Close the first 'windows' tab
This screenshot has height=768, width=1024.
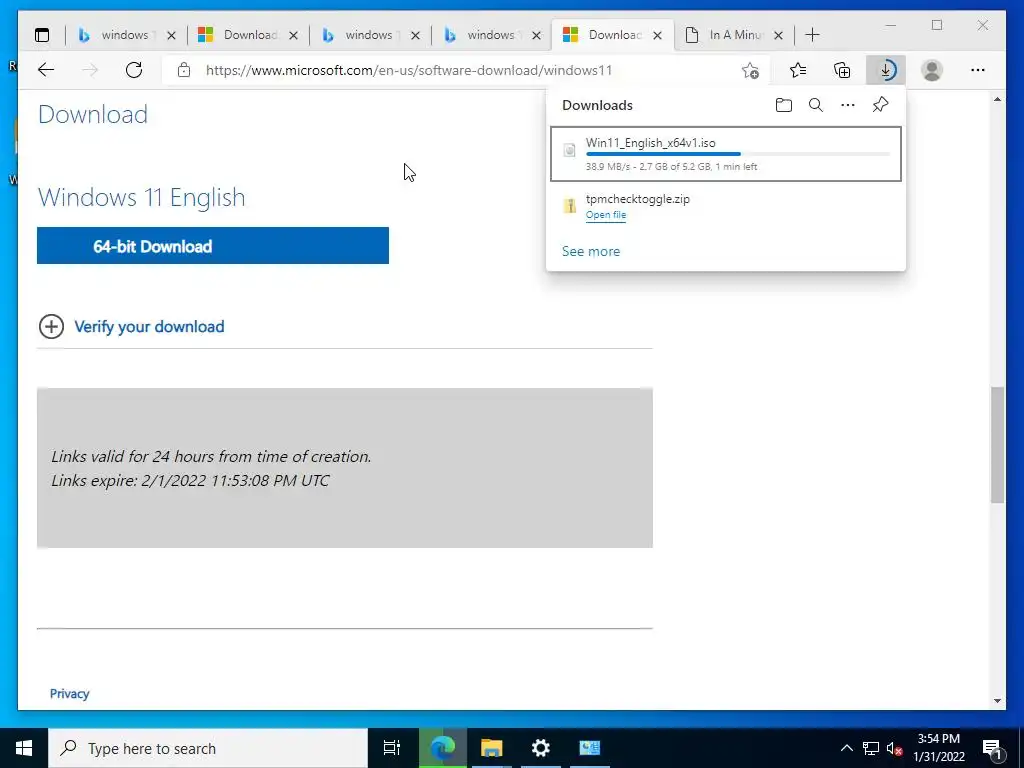click(171, 36)
